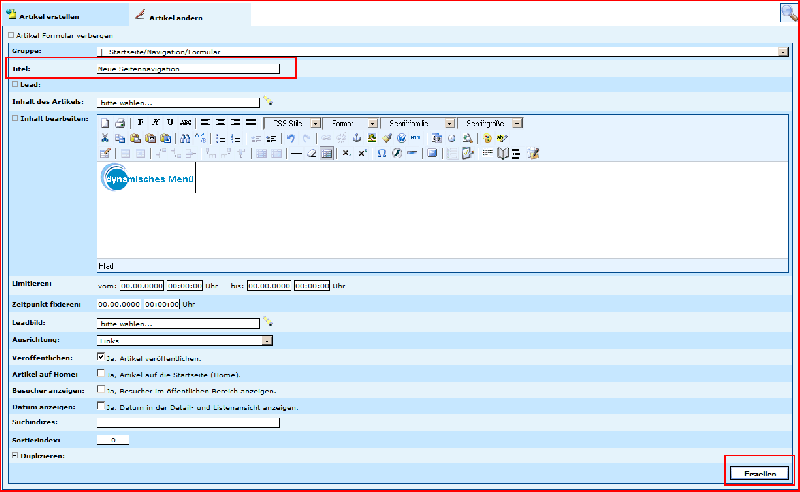800x492 pixels.
Task: Check the 'Datum anzeigen' checkbox
Action: [x=101, y=406]
